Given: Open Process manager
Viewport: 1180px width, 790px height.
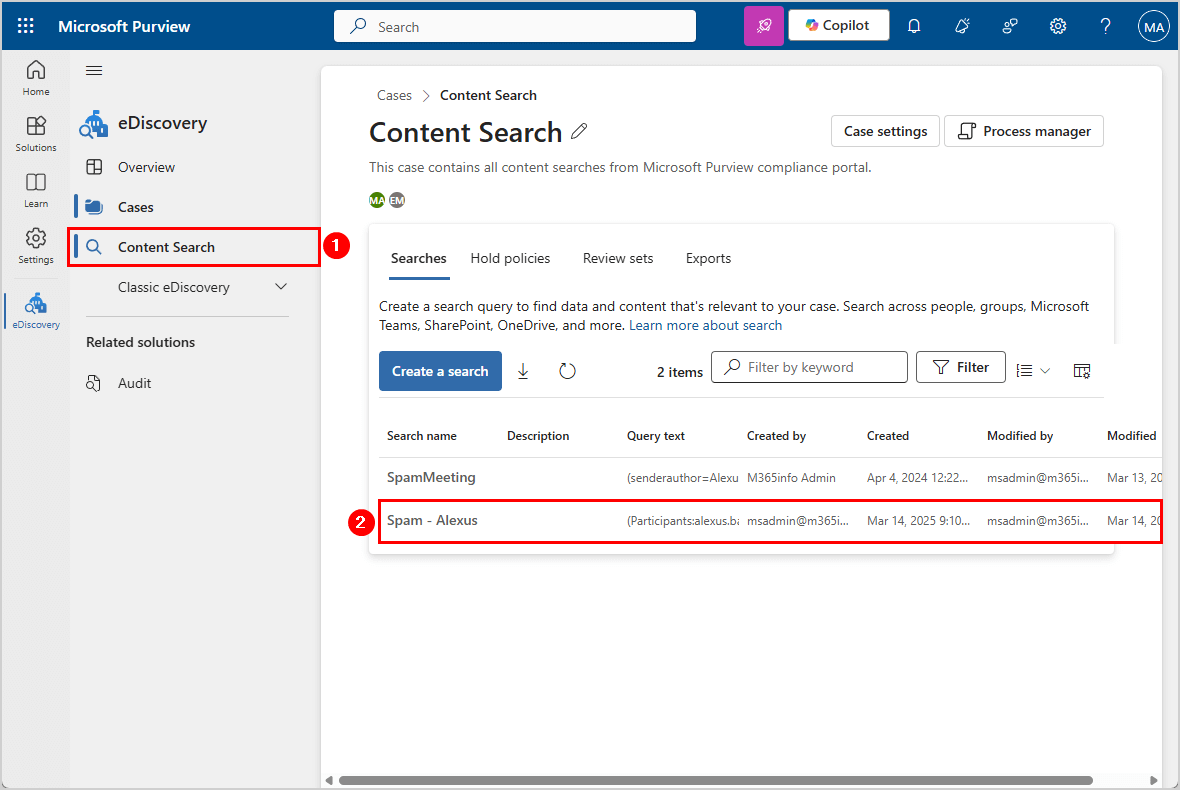Looking at the screenshot, I should click(1023, 131).
